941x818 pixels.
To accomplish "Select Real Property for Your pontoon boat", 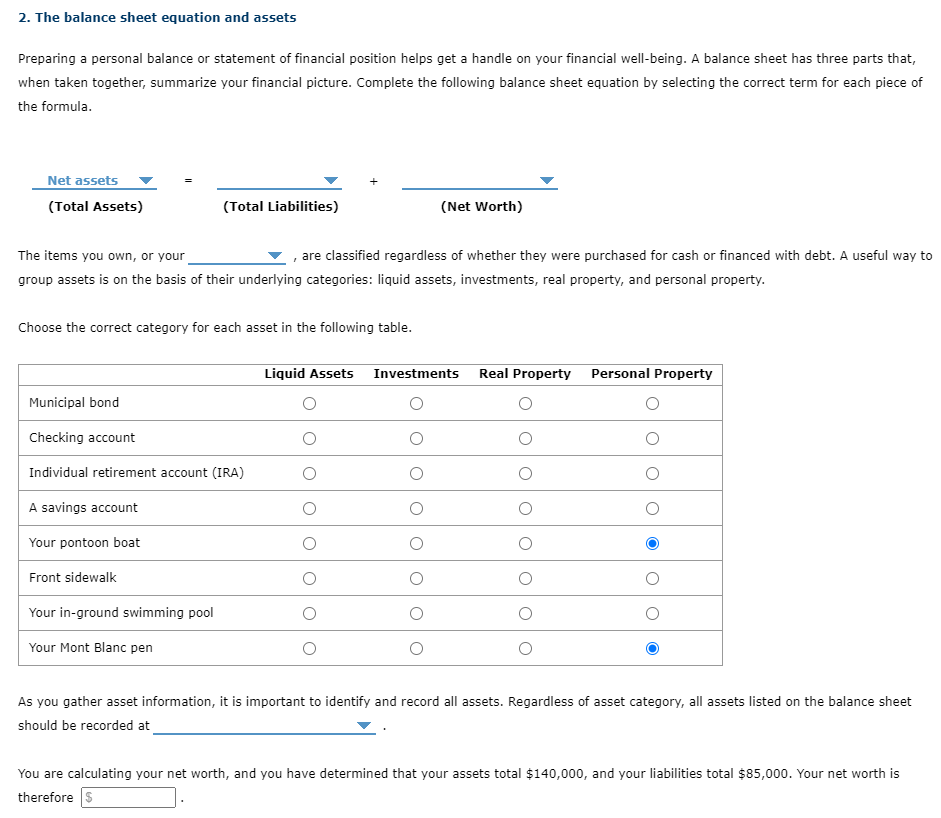I will (524, 543).
